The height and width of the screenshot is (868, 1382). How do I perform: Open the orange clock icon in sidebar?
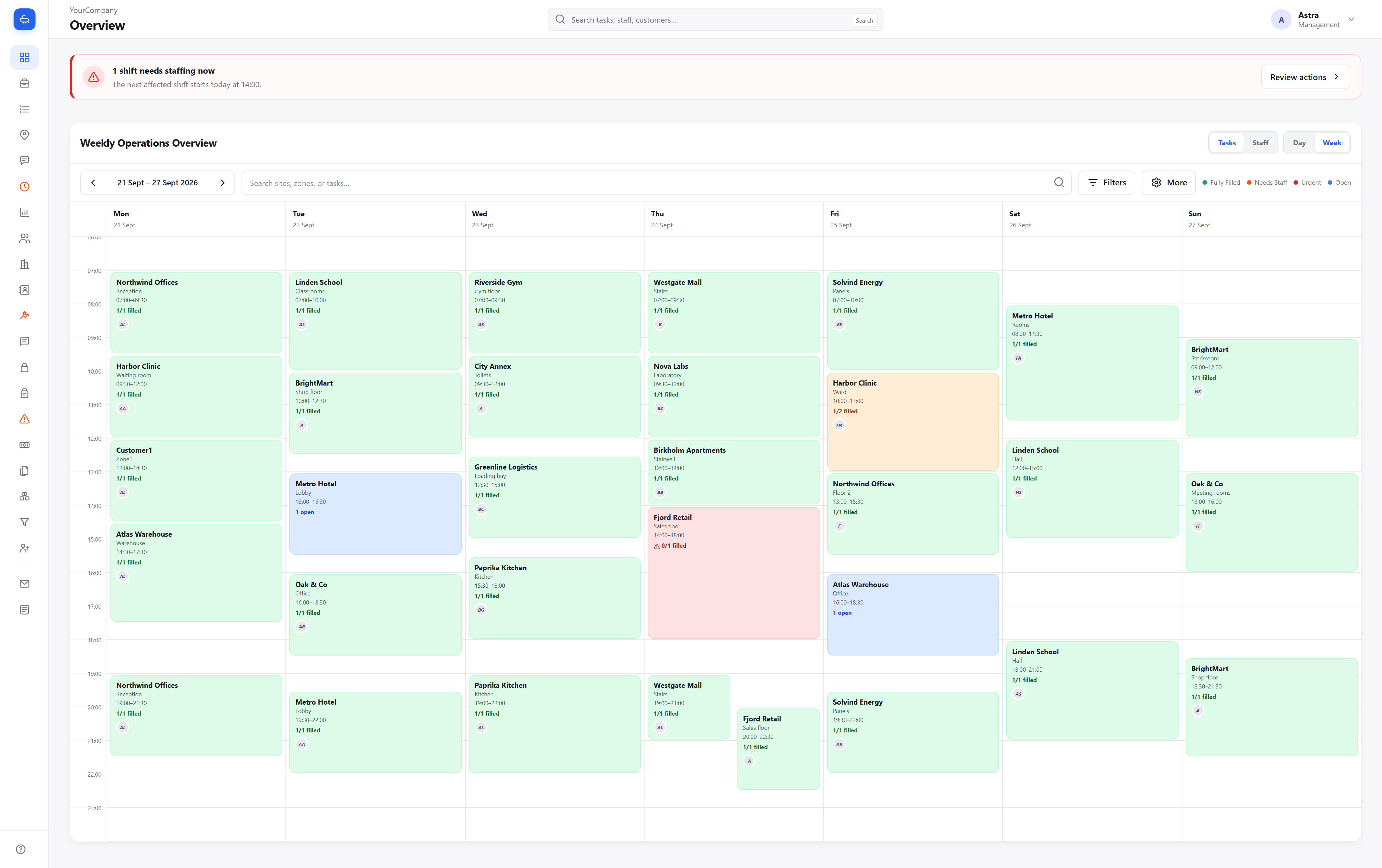24,187
